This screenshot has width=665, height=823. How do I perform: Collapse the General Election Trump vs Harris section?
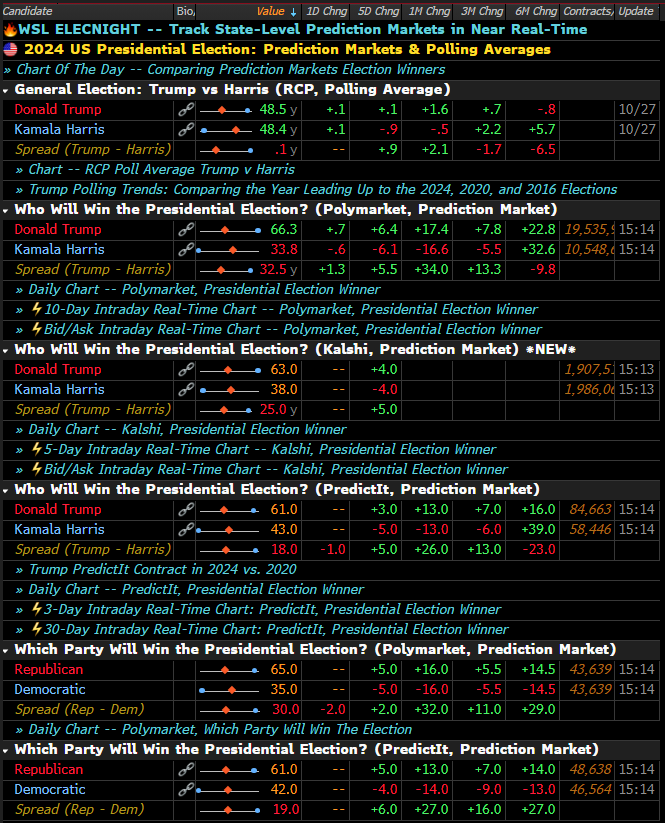point(7,90)
